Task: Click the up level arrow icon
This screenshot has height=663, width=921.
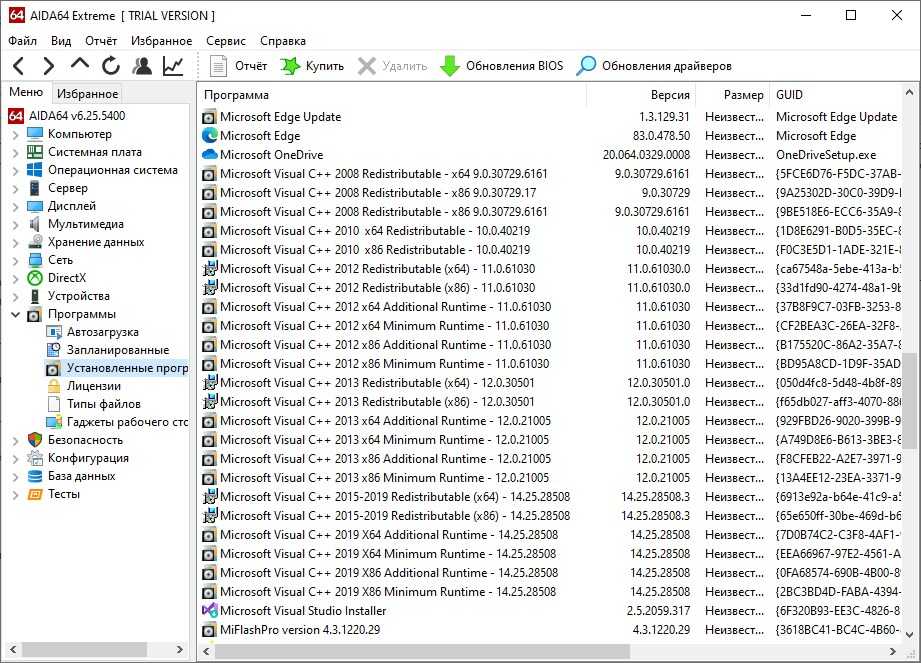Action: coord(80,66)
